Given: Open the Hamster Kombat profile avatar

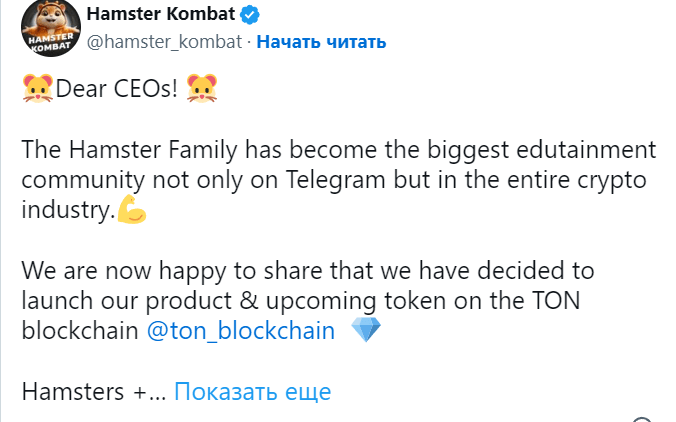Looking at the screenshot, I should (51, 28).
